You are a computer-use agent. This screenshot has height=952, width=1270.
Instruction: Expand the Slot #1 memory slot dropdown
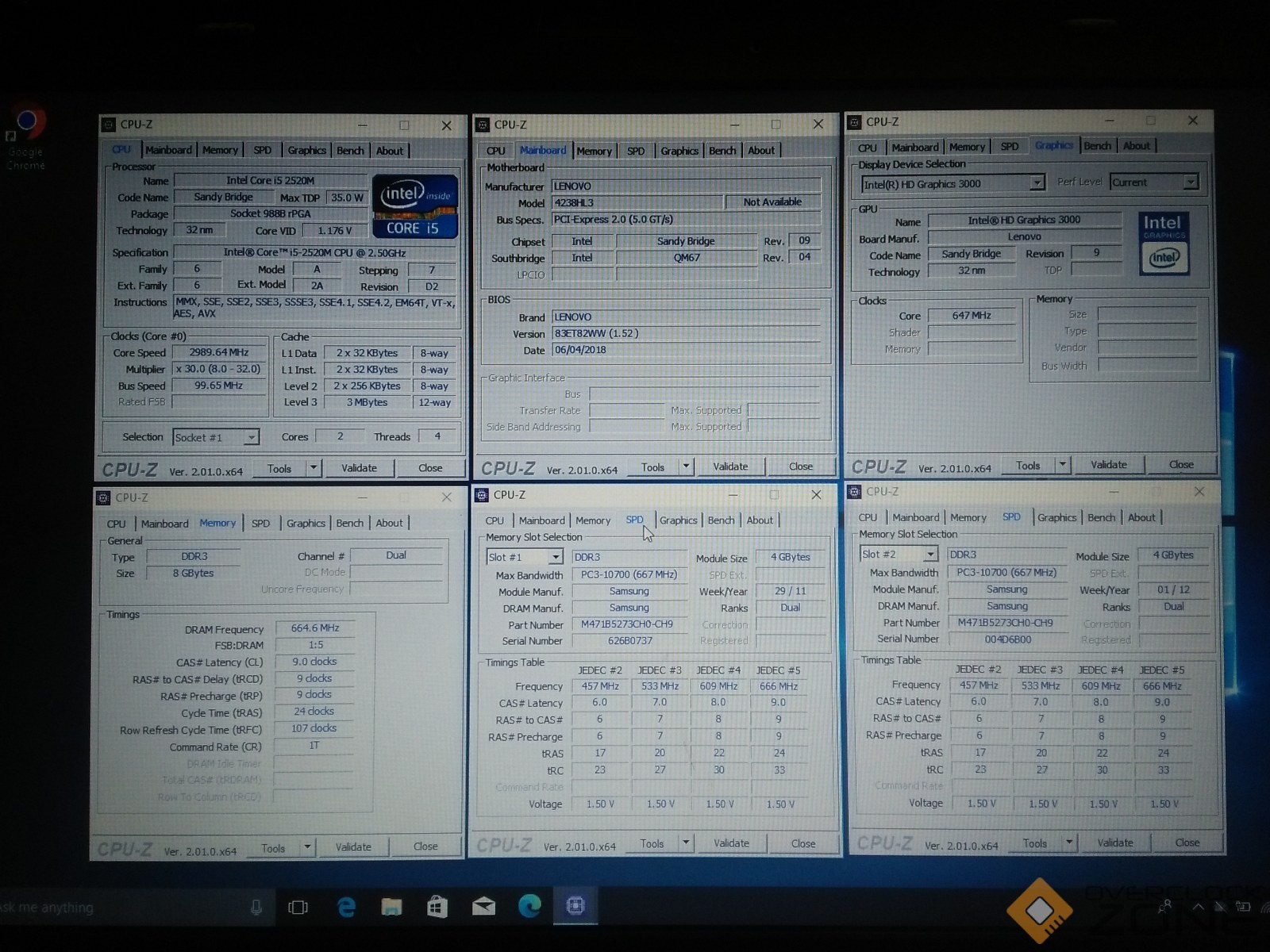(556, 557)
